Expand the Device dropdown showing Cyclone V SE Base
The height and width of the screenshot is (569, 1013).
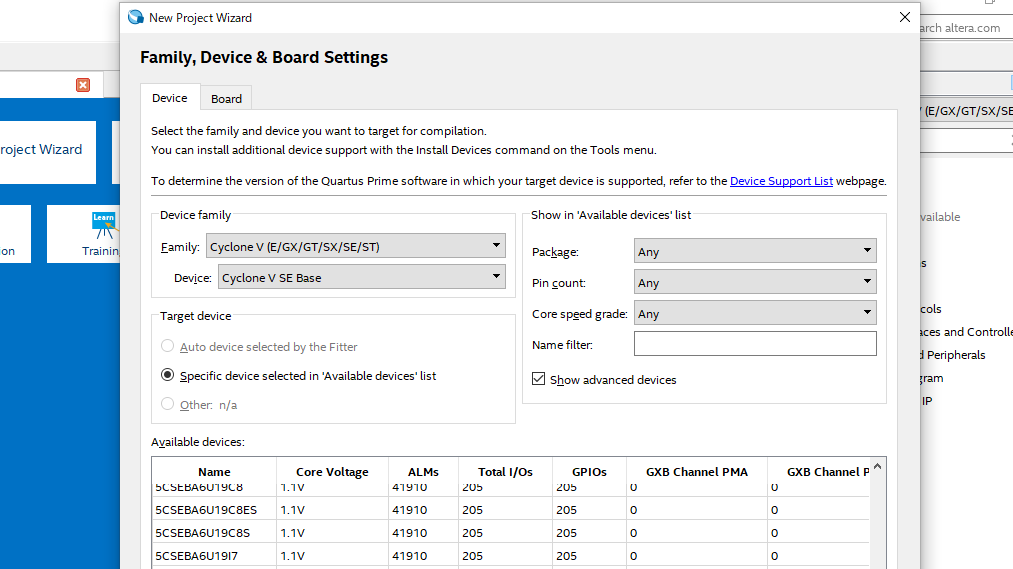coord(362,277)
